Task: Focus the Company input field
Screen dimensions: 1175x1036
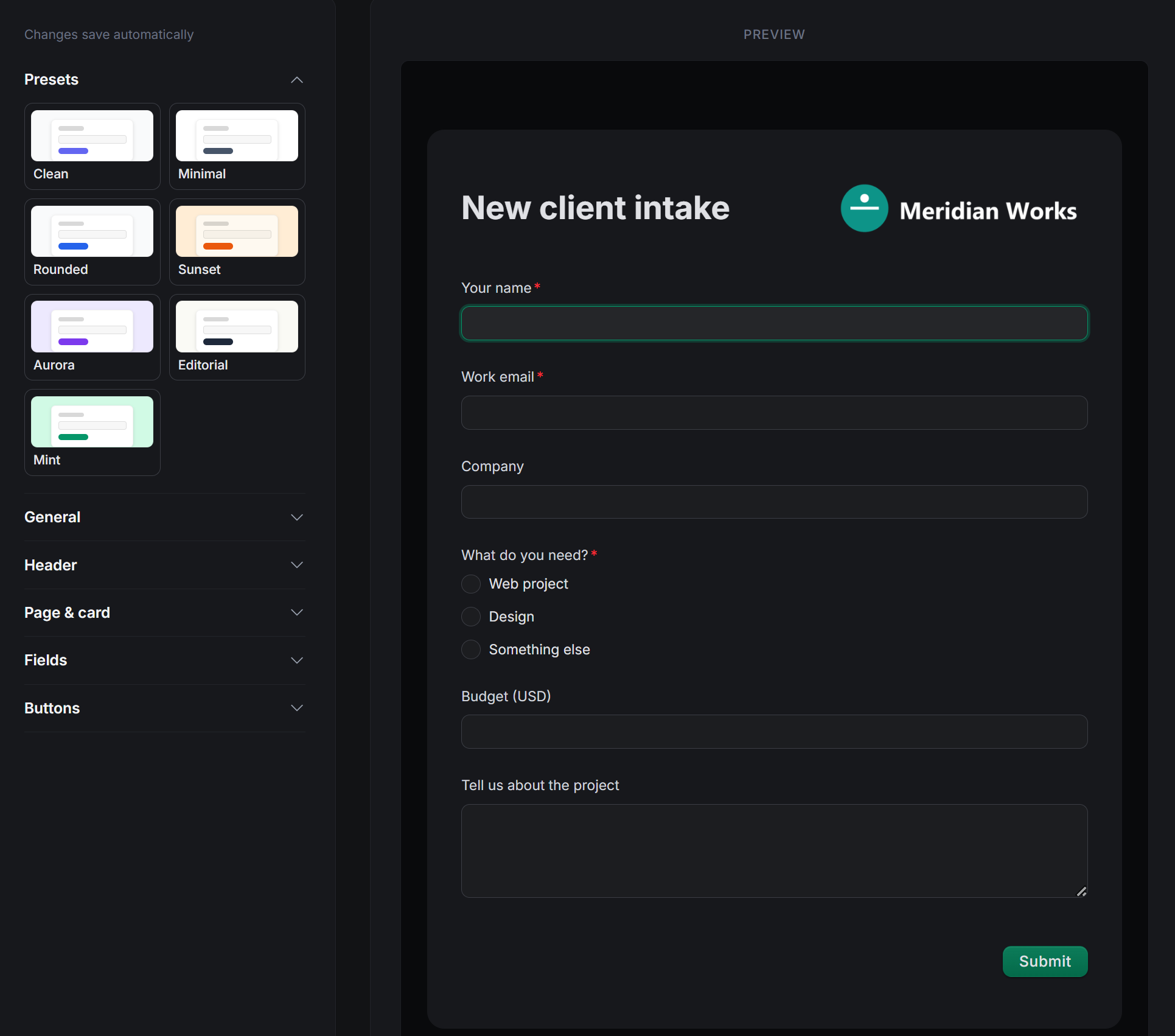Action: tap(774, 502)
